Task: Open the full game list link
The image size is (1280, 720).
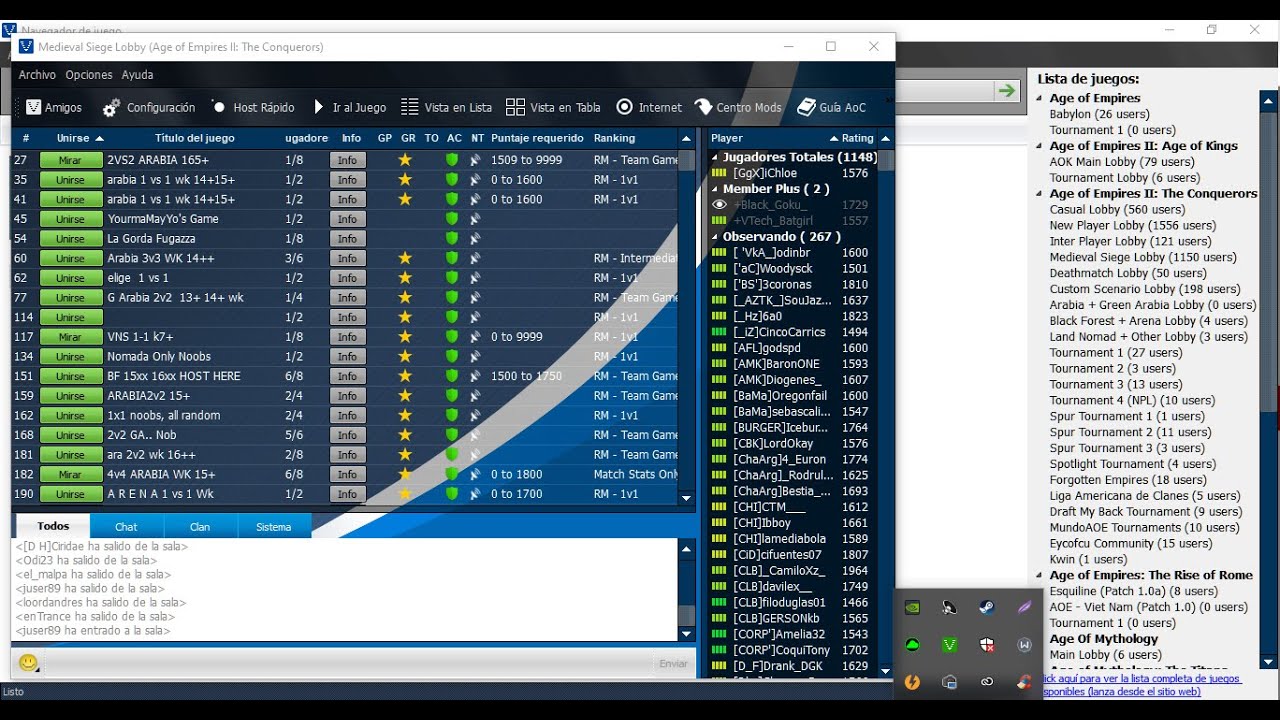Action: coord(1141,685)
